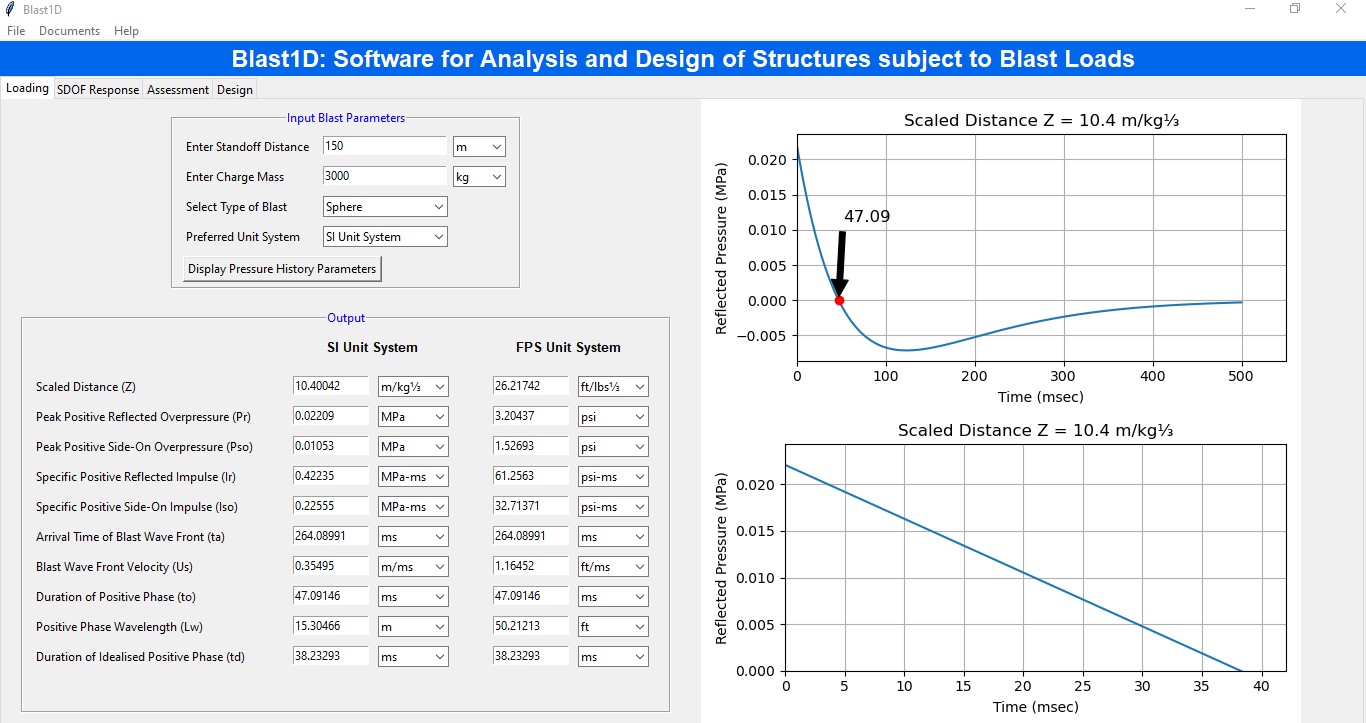Open SI m/ms dropdown for Wave Front Velocity
Viewport: 1366px width, 723px height.
click(x=413, y=567)
